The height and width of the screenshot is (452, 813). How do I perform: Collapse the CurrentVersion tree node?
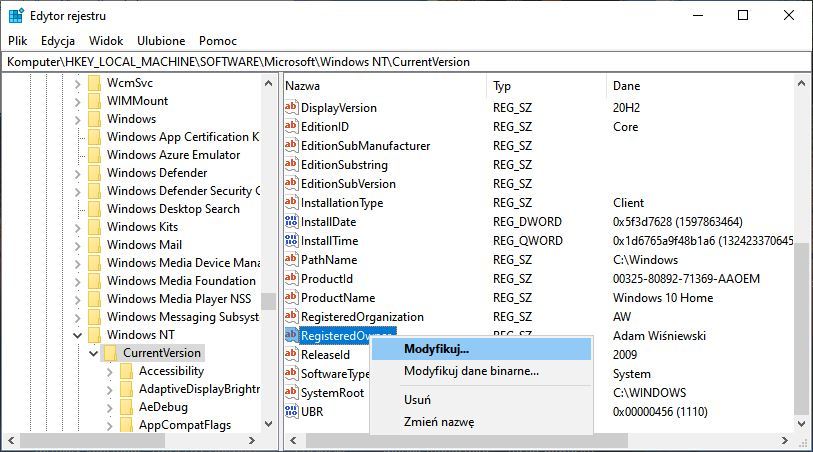(x=94, y=353)
